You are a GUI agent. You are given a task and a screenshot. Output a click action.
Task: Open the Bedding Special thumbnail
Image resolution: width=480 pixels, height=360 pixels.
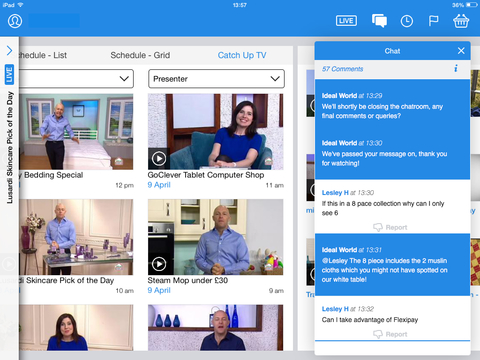point(76,132)
